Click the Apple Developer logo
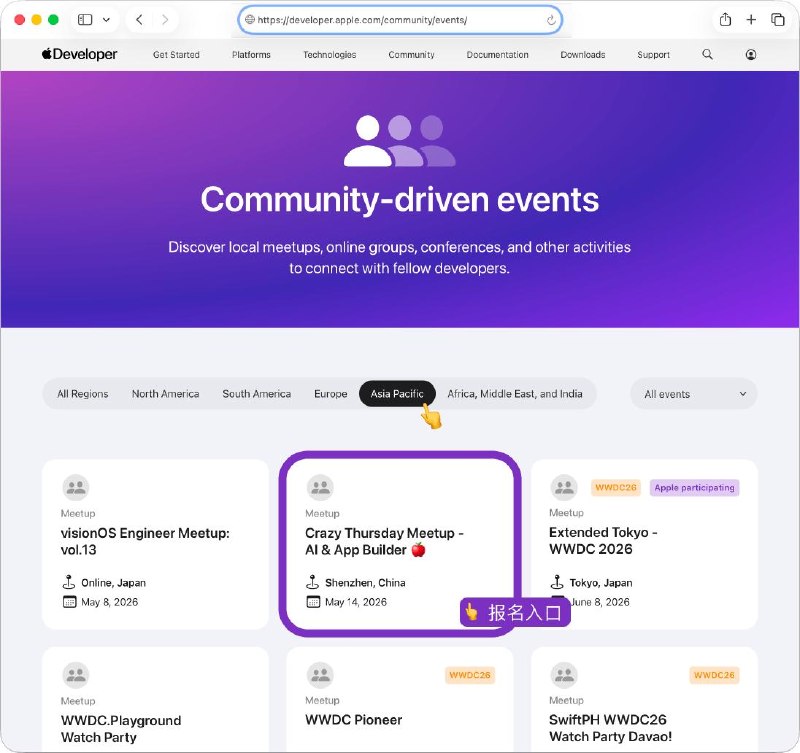Viewport: 800px width, 753px height. [x=80, y=54]
